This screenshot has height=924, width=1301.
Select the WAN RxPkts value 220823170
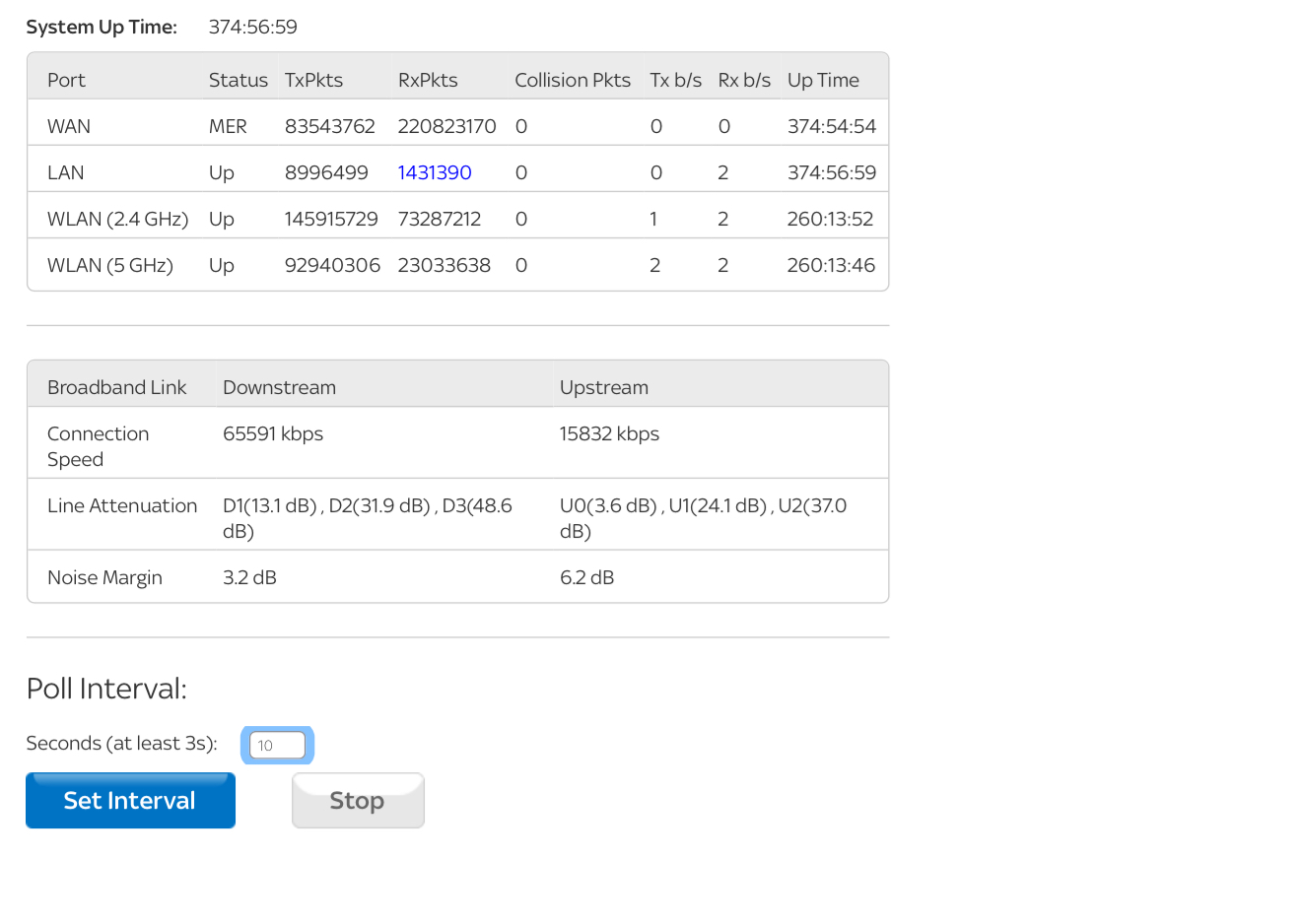coord(446,127)
